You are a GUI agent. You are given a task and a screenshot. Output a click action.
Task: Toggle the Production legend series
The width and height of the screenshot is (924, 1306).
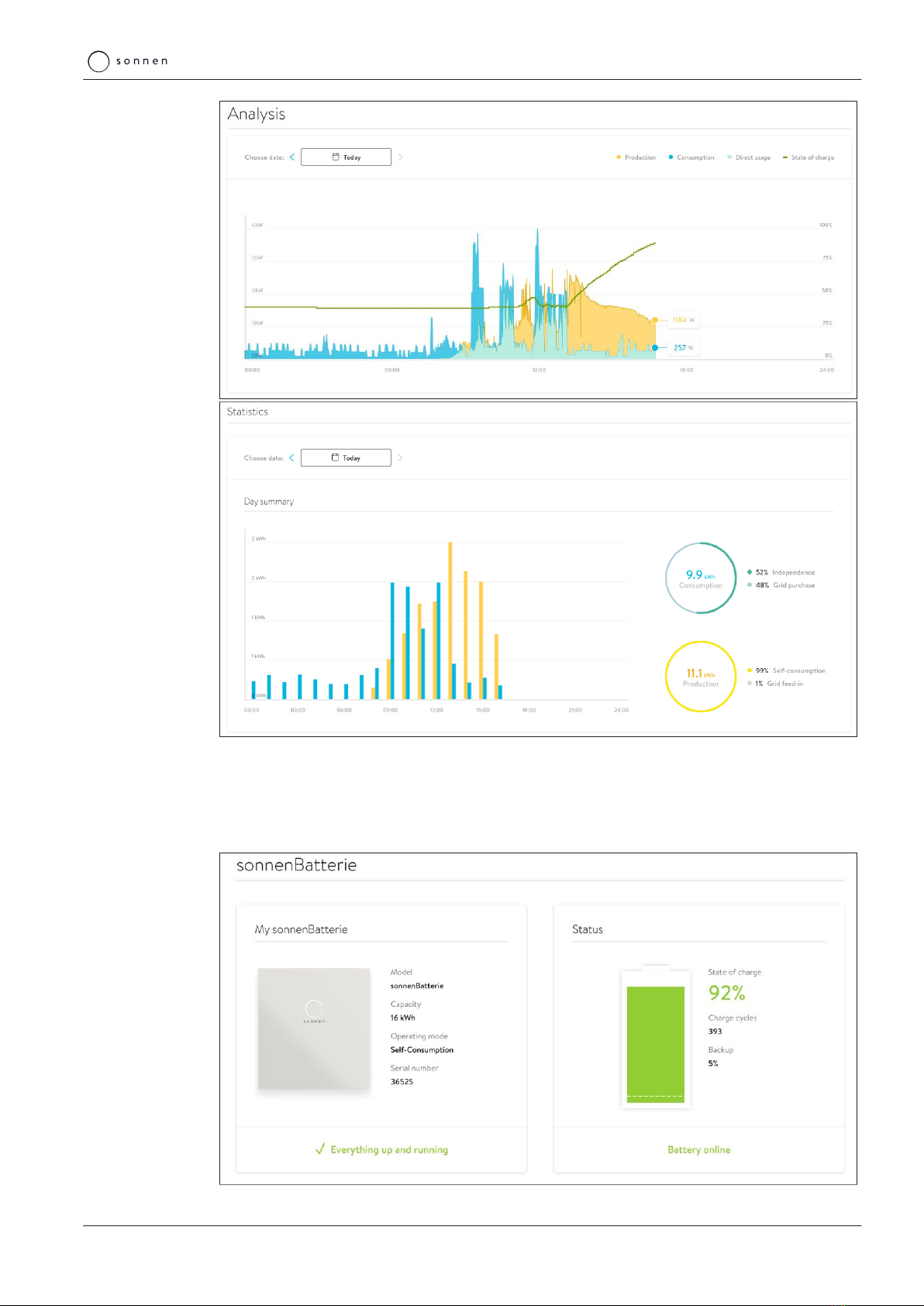(636, 157)
